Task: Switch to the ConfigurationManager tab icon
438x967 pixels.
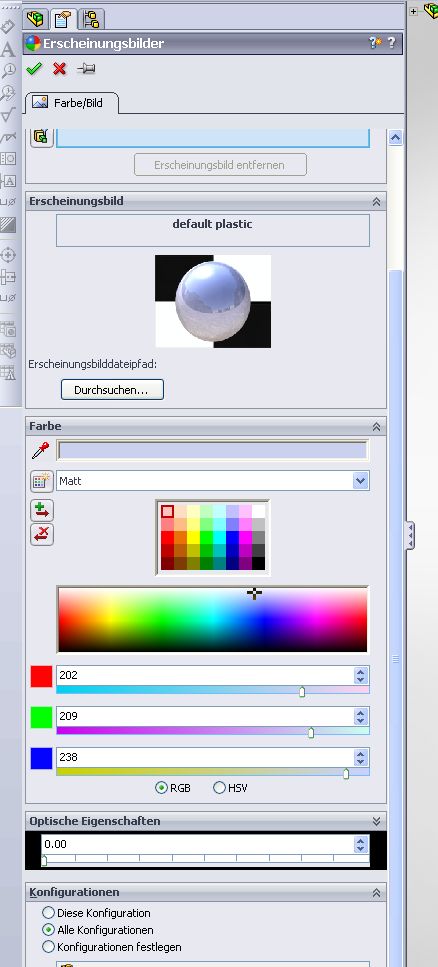Action: click(x=91, y=19)
